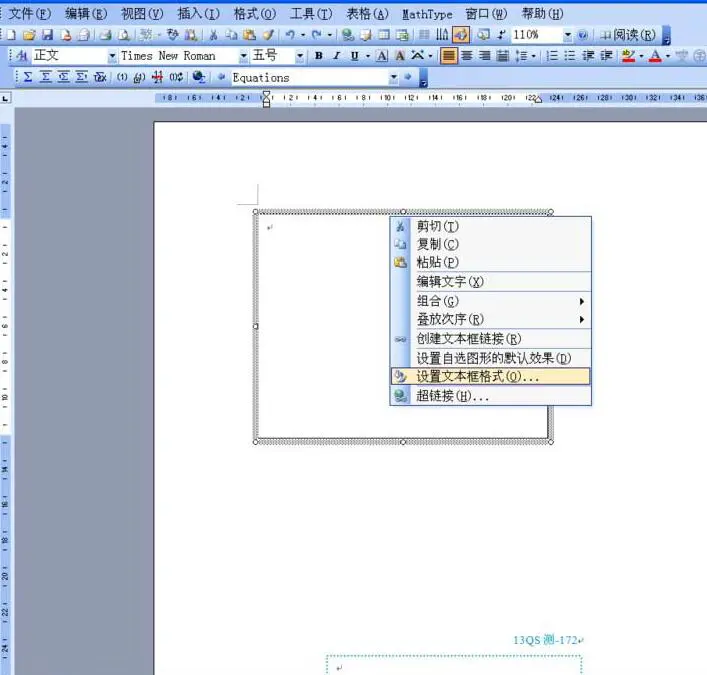Click the Undo arrow icon
The width and height of the screenshot is (707, 675).
point(288,35)
